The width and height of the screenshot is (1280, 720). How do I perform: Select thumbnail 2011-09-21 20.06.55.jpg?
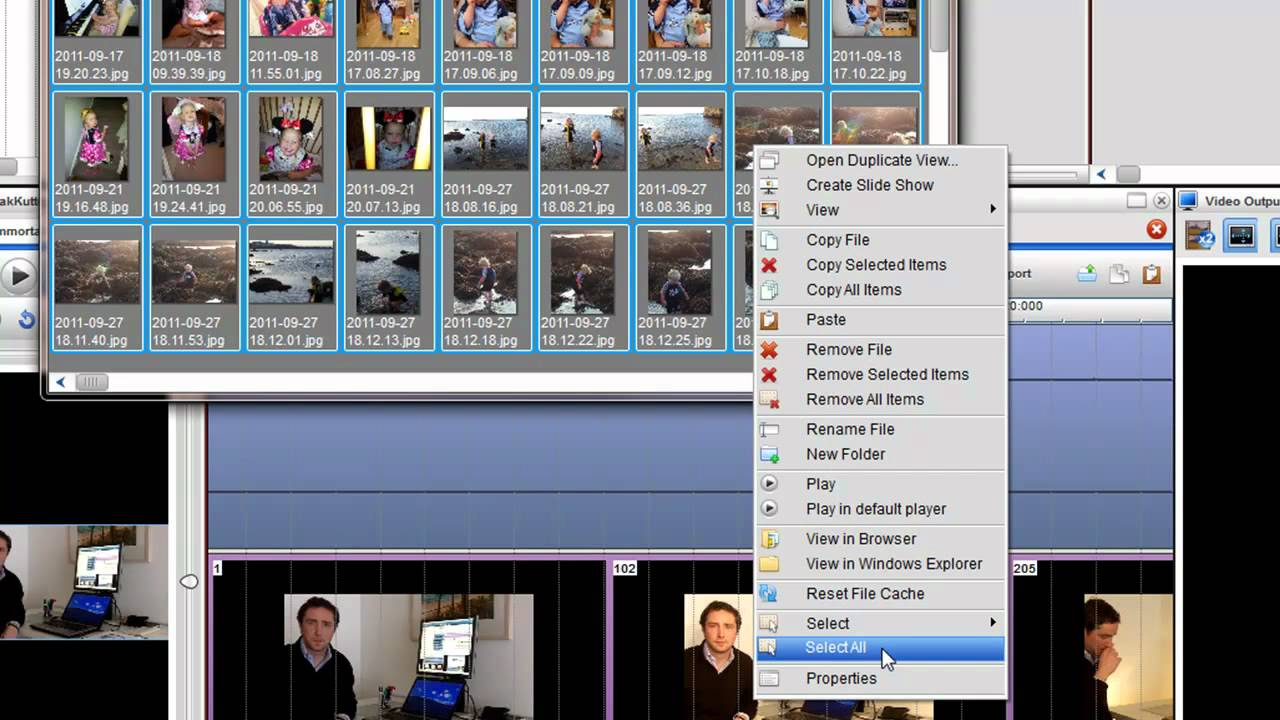(x=292, y=154)
